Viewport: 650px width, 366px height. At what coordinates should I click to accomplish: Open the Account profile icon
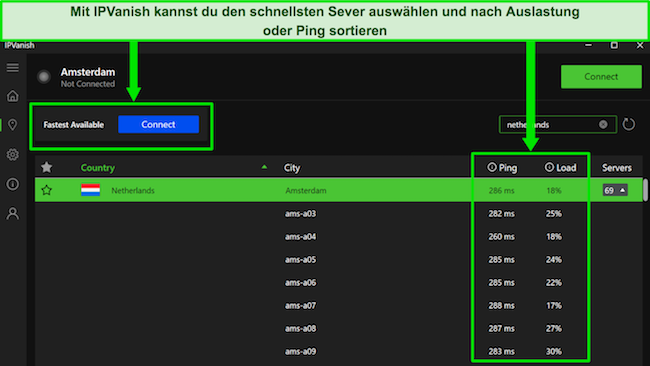tap(12, 213)
